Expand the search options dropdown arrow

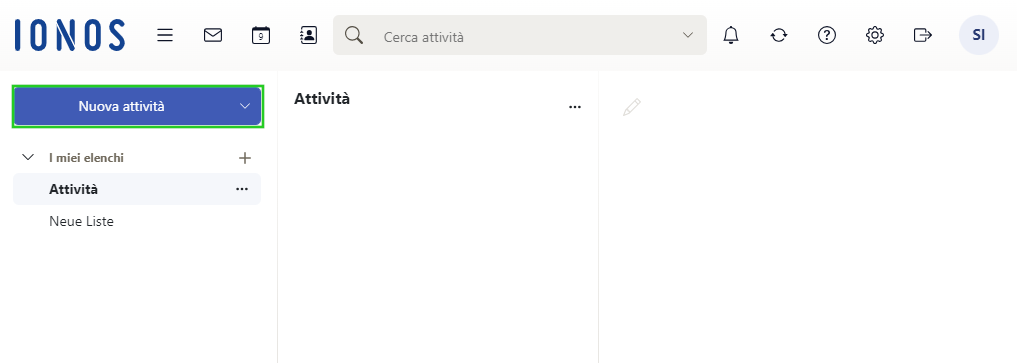click(688, 35)
